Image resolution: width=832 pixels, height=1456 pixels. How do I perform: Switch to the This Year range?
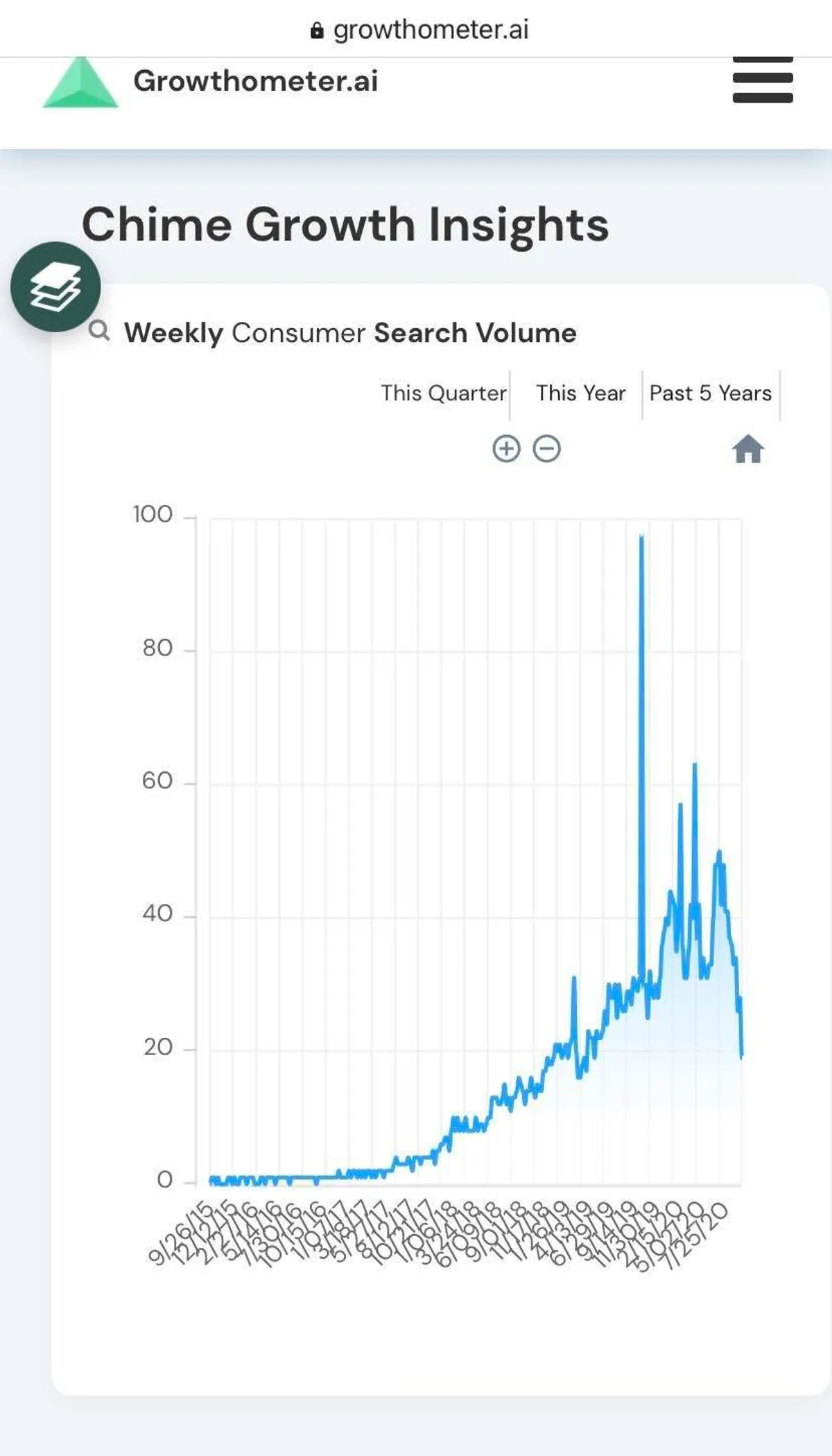(580, 393)
